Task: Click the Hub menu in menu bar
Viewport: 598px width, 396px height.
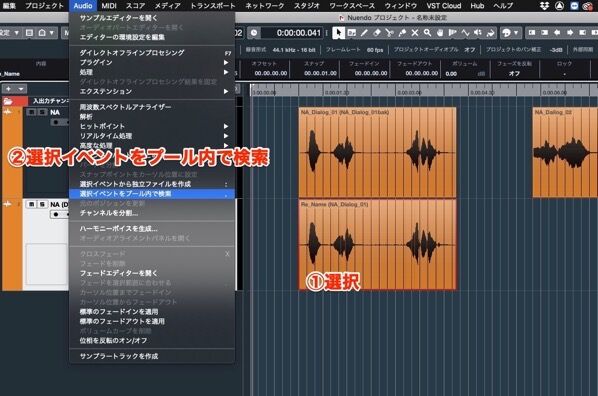Action: pyautogui.click(x=477, y=6)
